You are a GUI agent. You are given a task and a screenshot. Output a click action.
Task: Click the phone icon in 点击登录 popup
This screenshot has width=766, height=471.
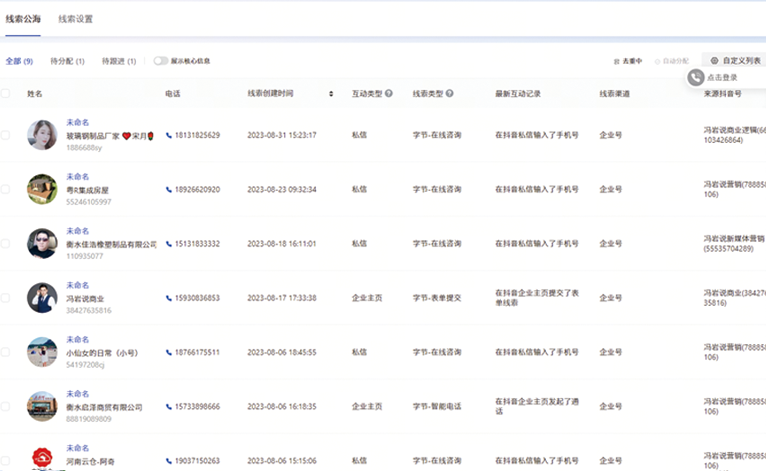coord(695,77)
